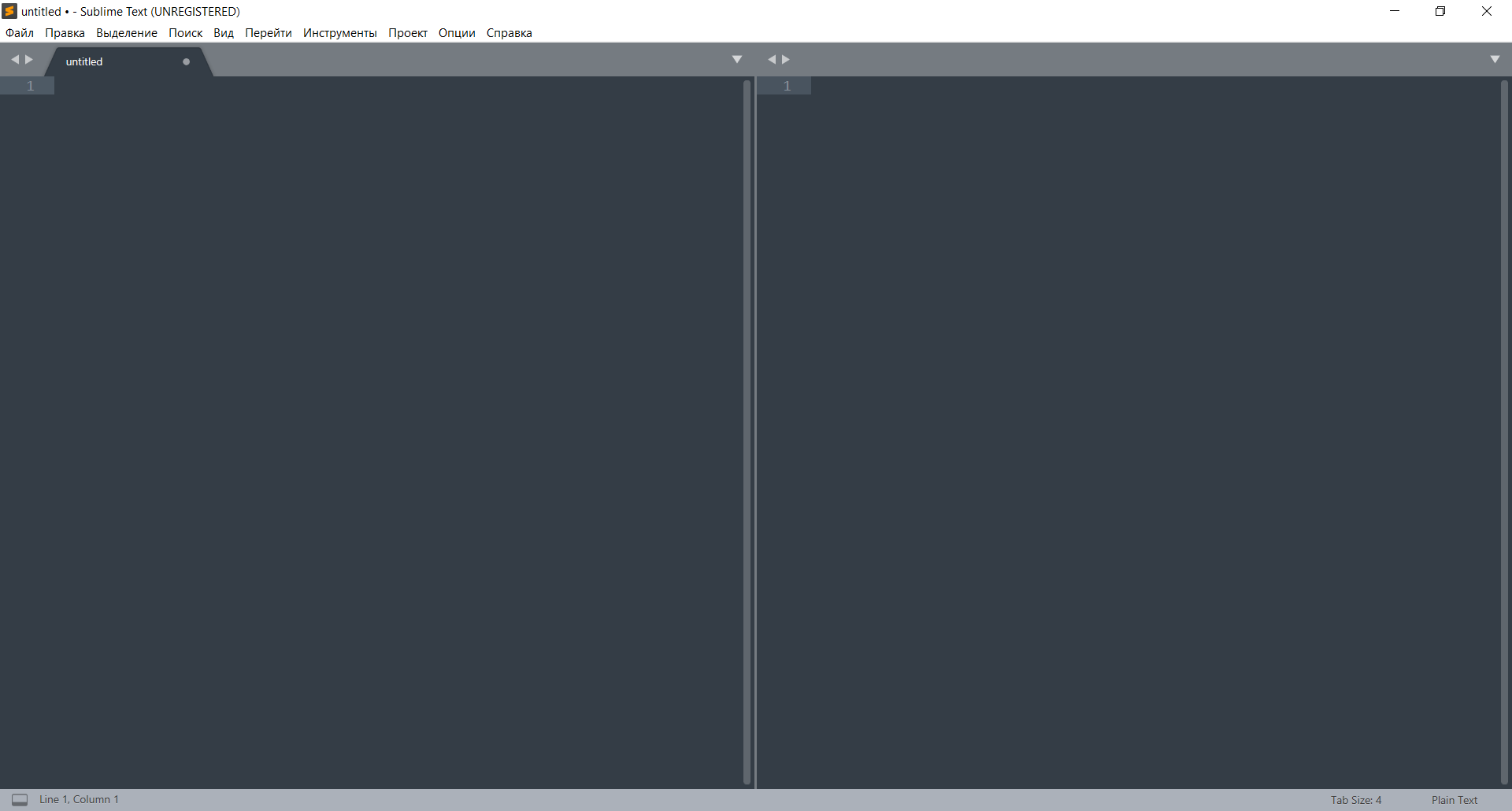Click the previous-tab arrow in right pane
This screenshot has height=811, width=1512.
click(x=773, y=59)
